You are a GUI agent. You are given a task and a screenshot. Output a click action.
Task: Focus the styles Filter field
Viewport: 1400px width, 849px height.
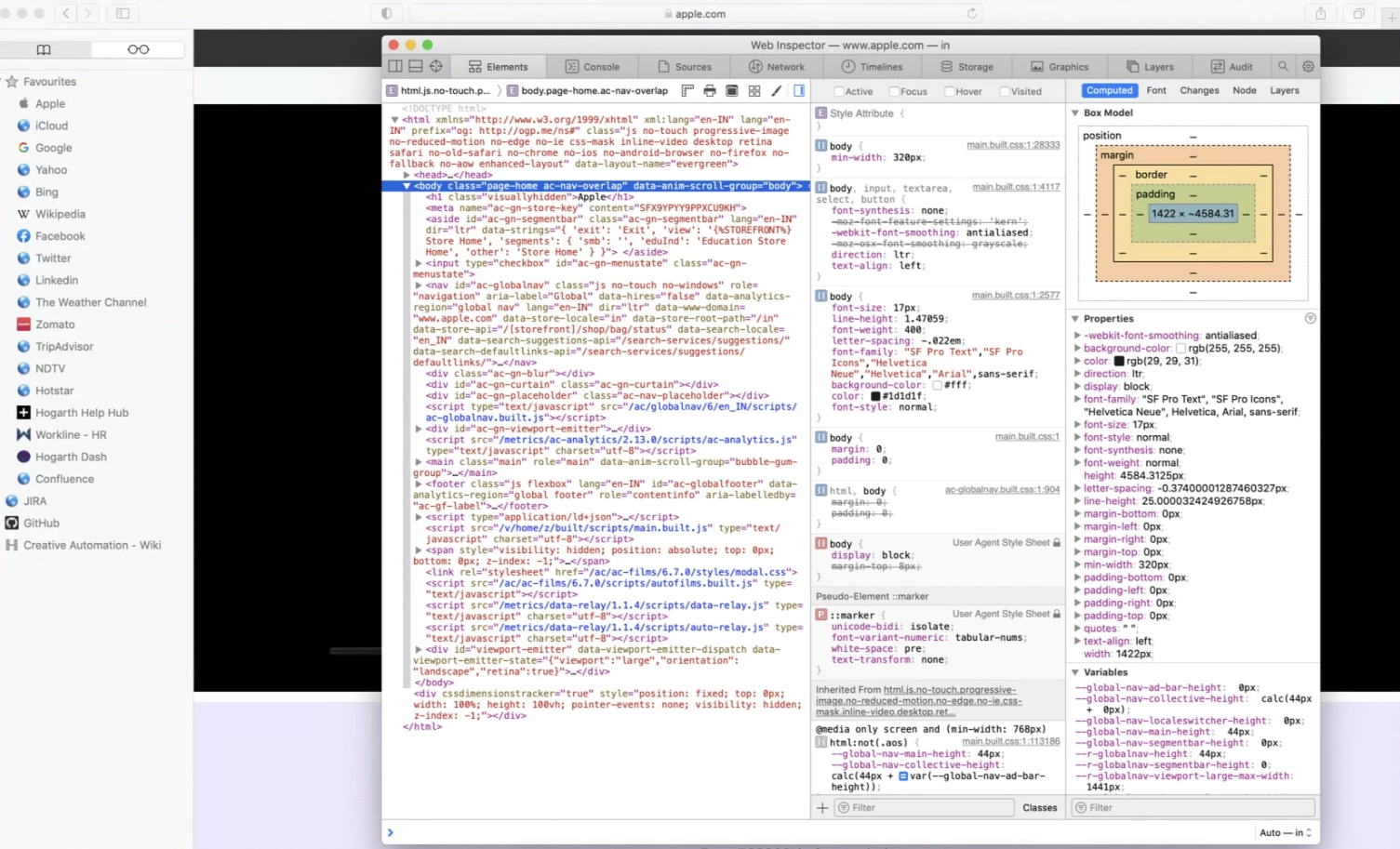click(924, 807)
